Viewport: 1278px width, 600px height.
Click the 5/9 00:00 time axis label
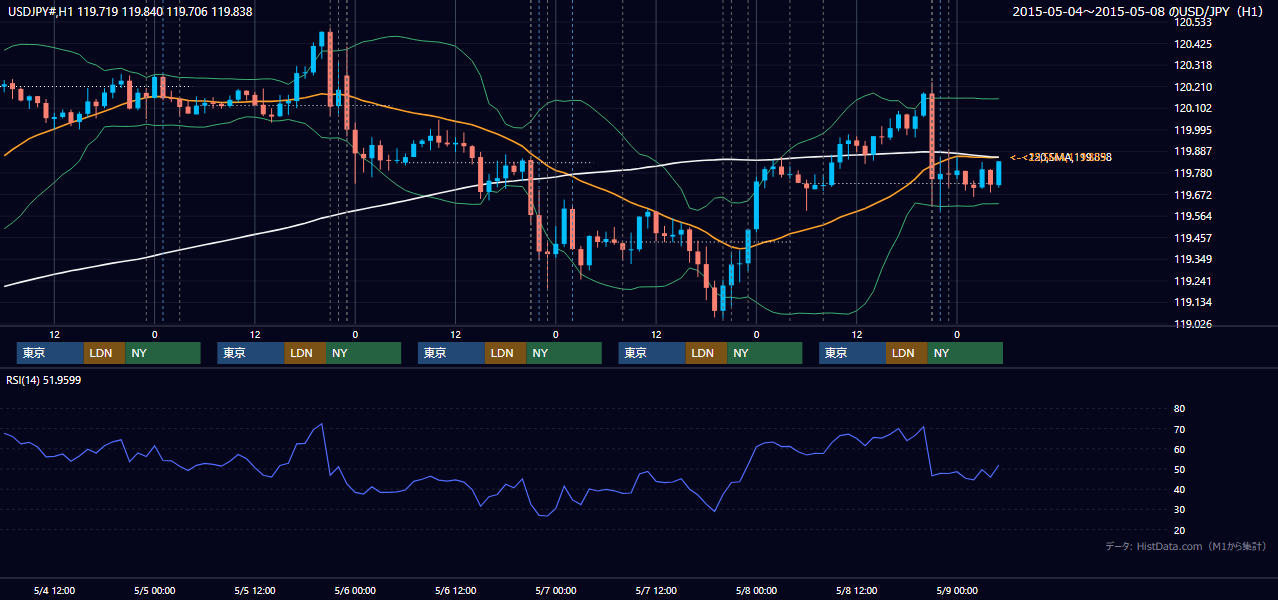(957, 590)
